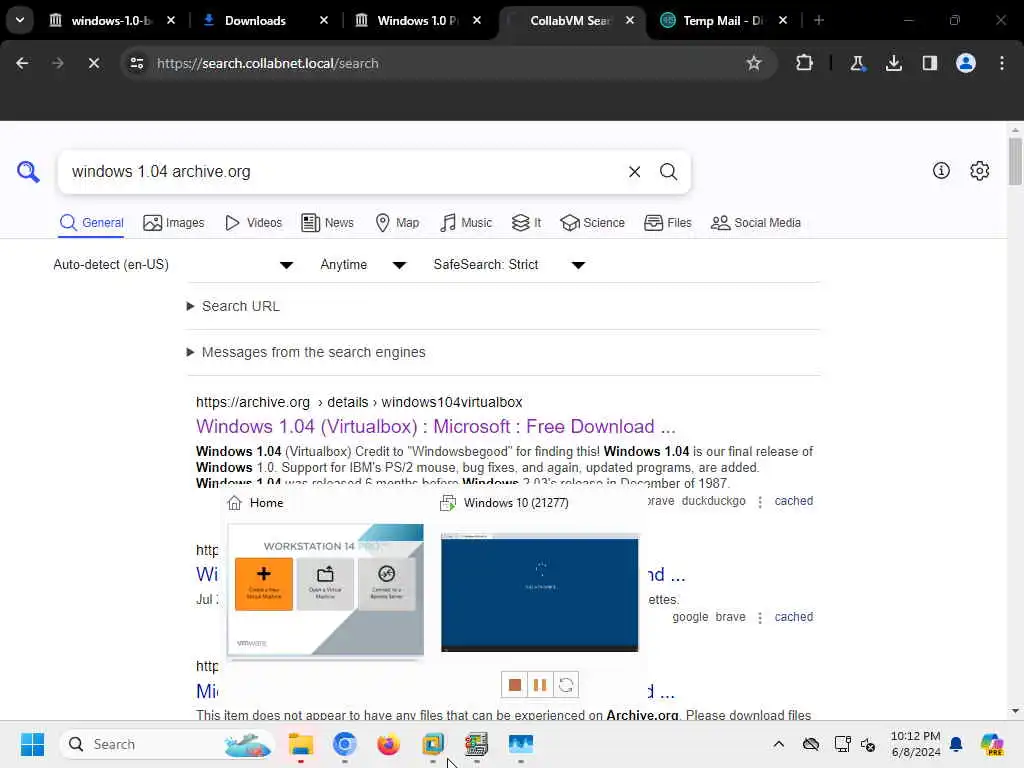
Task: Stop loading the page
Action: click(x=93, y=63)
